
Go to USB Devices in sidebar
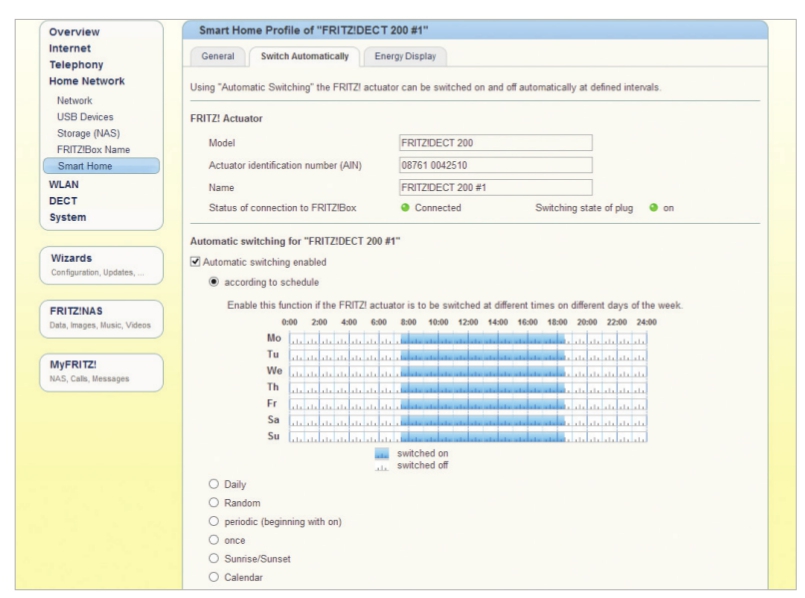(x=85, y=117)
